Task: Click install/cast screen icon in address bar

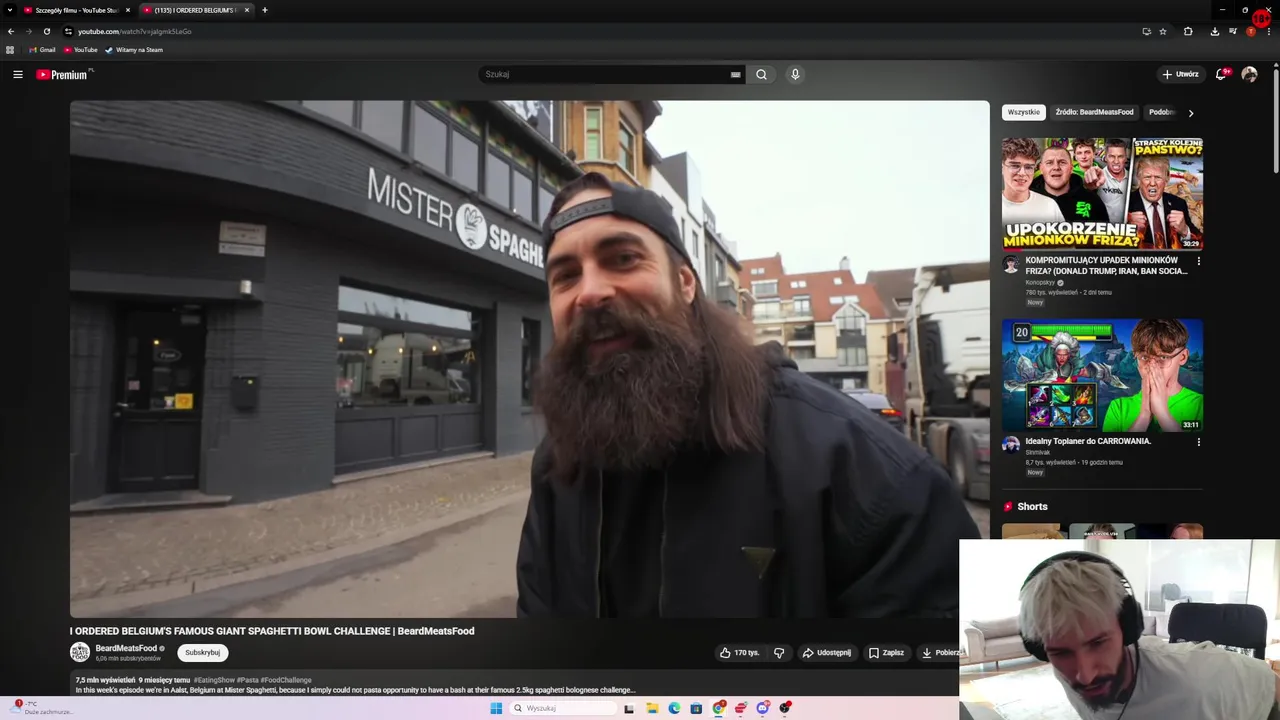Action: click(x=1146, y=31)
